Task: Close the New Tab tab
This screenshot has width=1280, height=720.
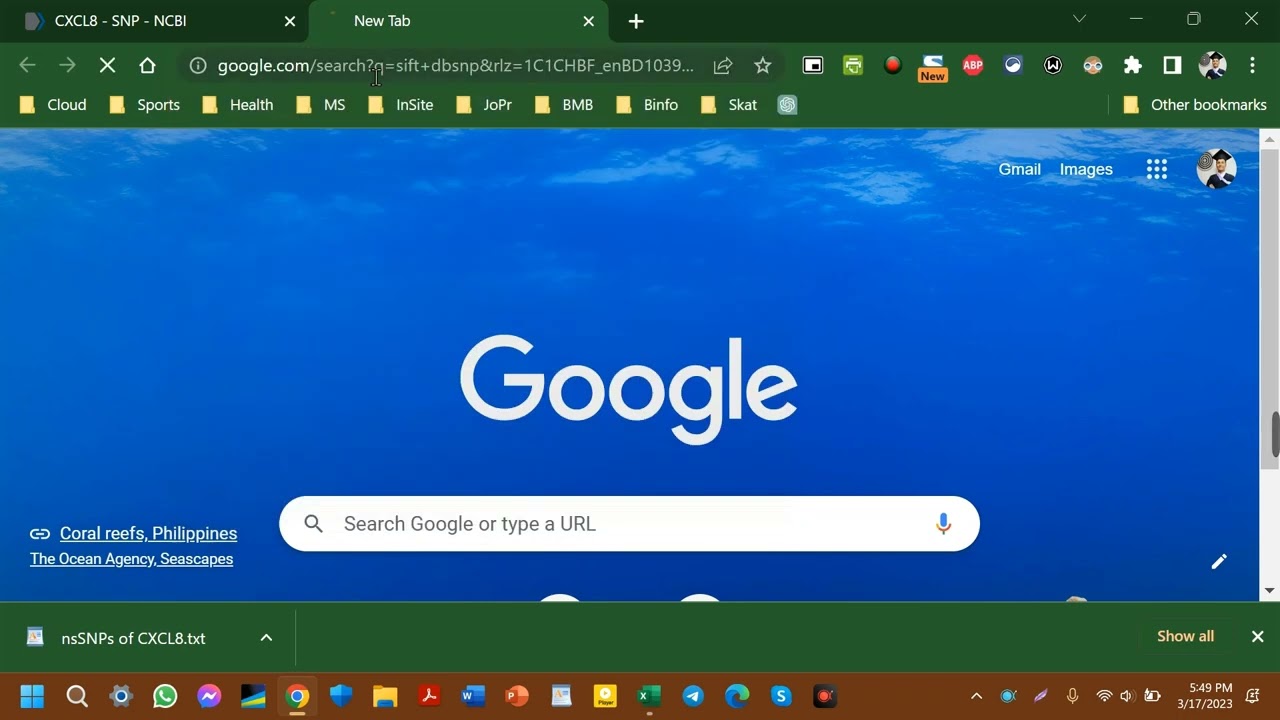Action: point(588,21)
